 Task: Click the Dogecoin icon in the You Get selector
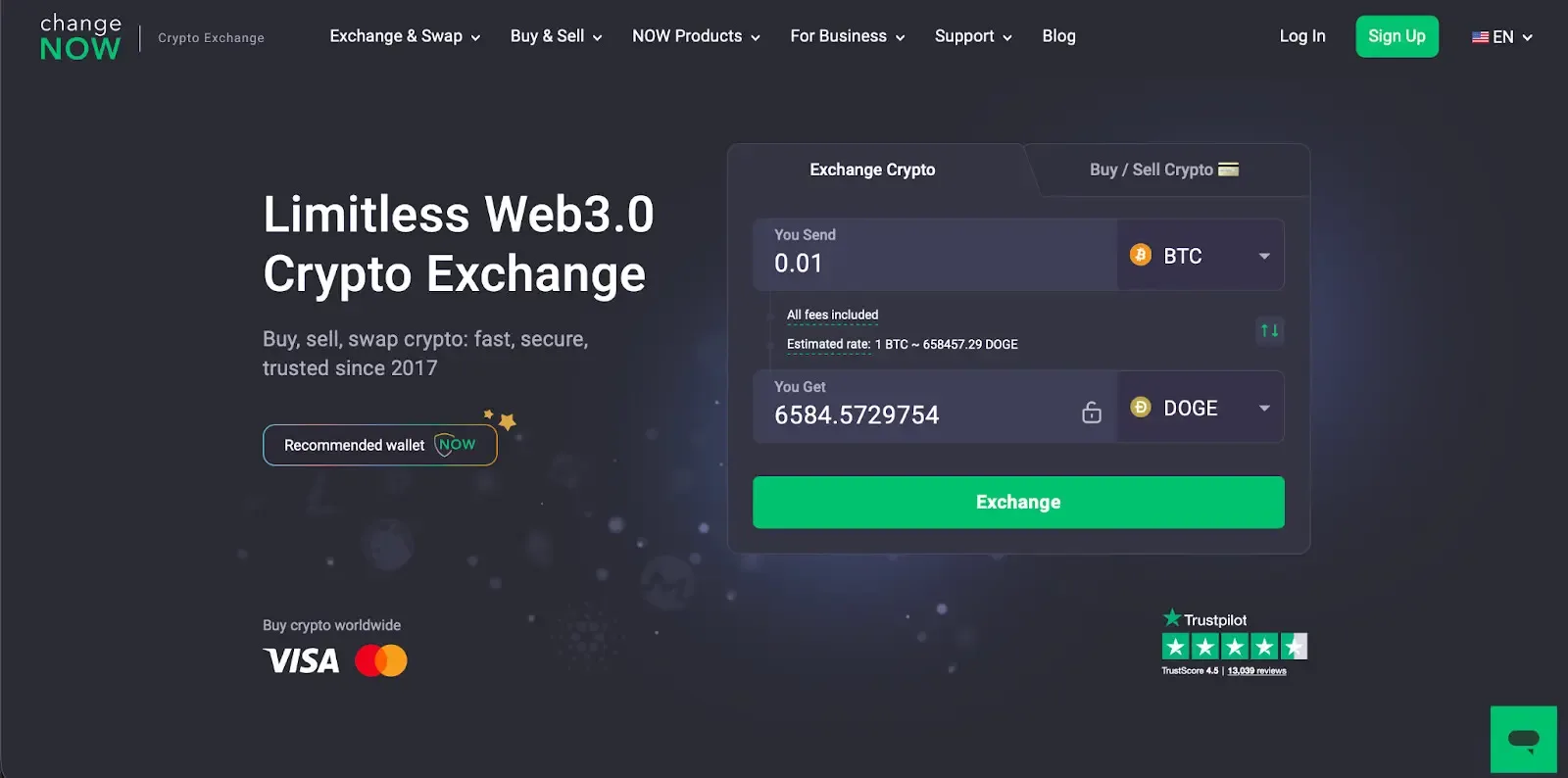tap(1139, 408)
